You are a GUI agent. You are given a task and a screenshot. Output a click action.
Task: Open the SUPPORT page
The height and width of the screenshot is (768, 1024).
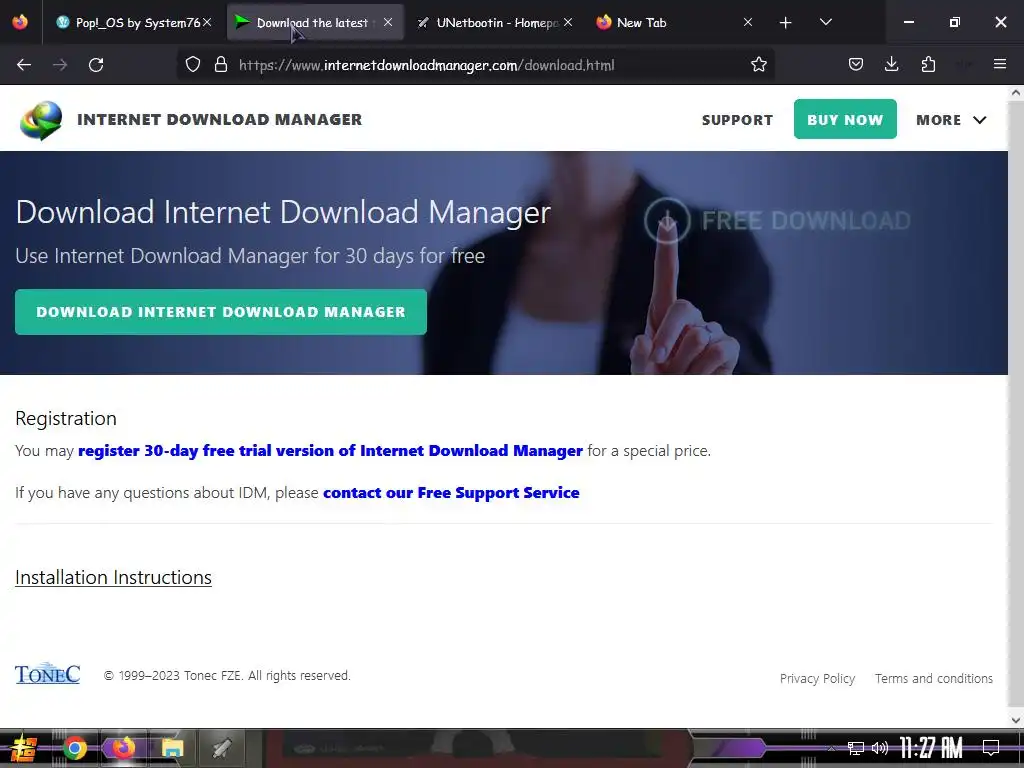(737, 120)
